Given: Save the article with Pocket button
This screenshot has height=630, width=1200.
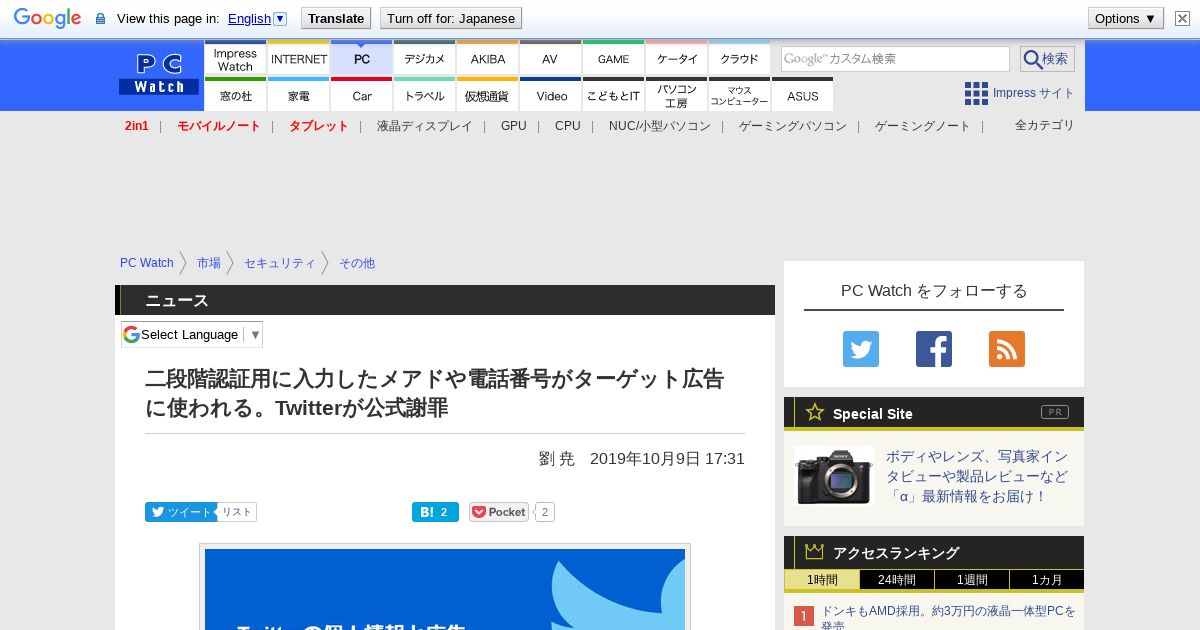Looking at the screenshot, I should pos(499,512).
